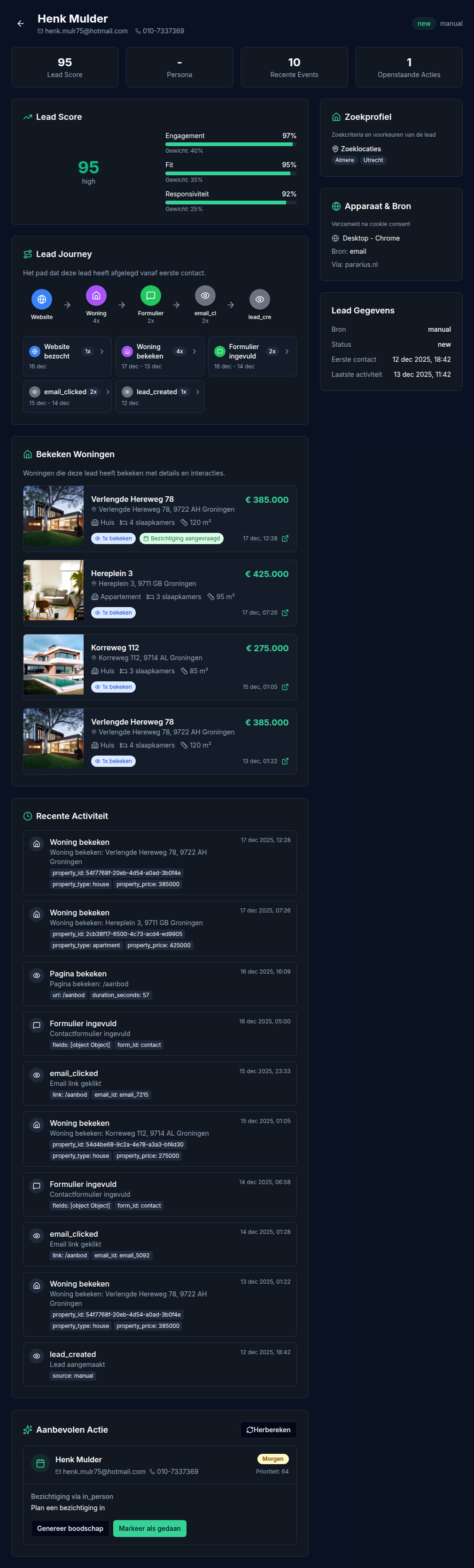Image resolution: width=474 pixels, height=1568 pixels.
Task: Click the Lead Score trend icon
Action: tap(27, 117)
